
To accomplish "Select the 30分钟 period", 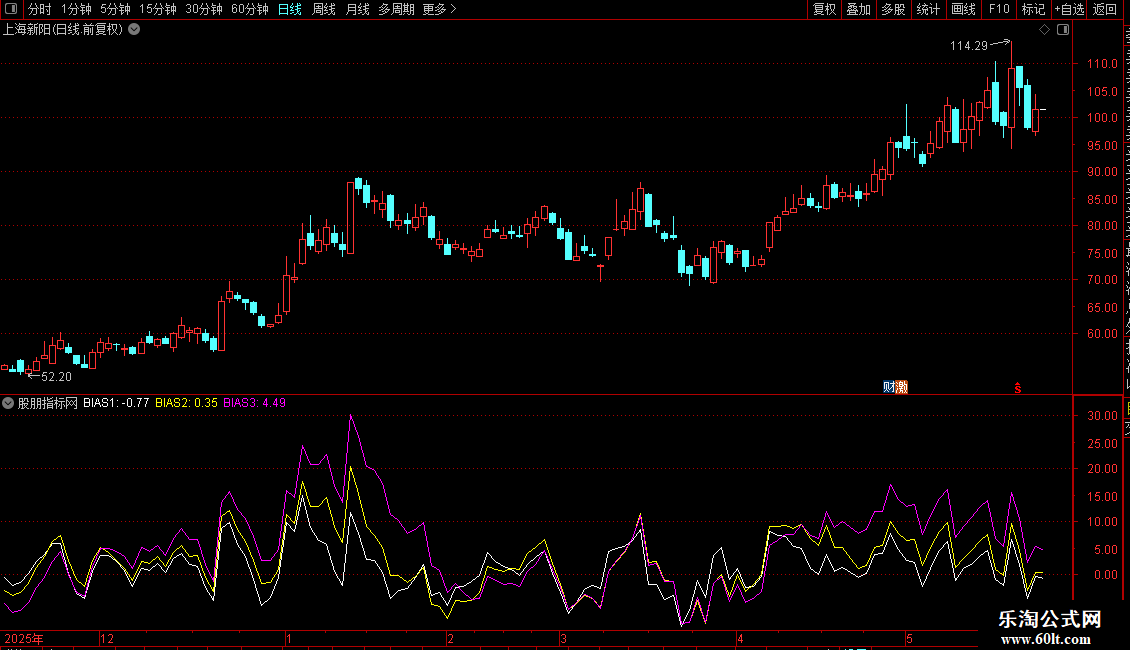I will pos(204,9).
